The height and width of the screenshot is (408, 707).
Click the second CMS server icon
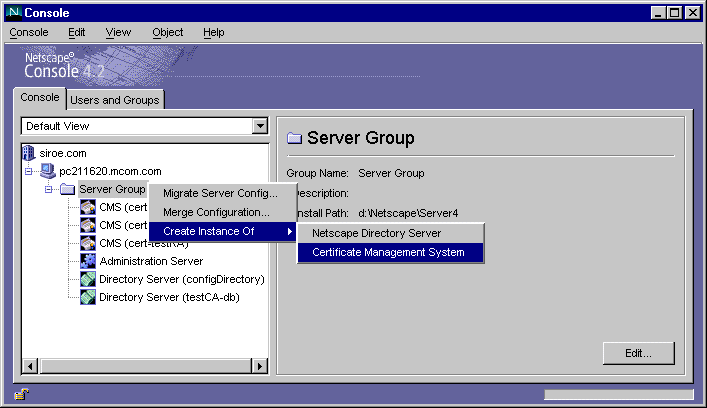point(88,225)
